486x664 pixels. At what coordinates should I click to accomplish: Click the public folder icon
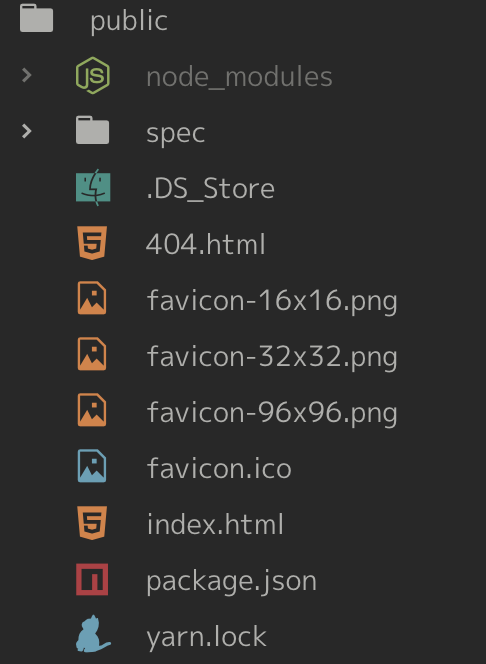click(x=36, y=18)
